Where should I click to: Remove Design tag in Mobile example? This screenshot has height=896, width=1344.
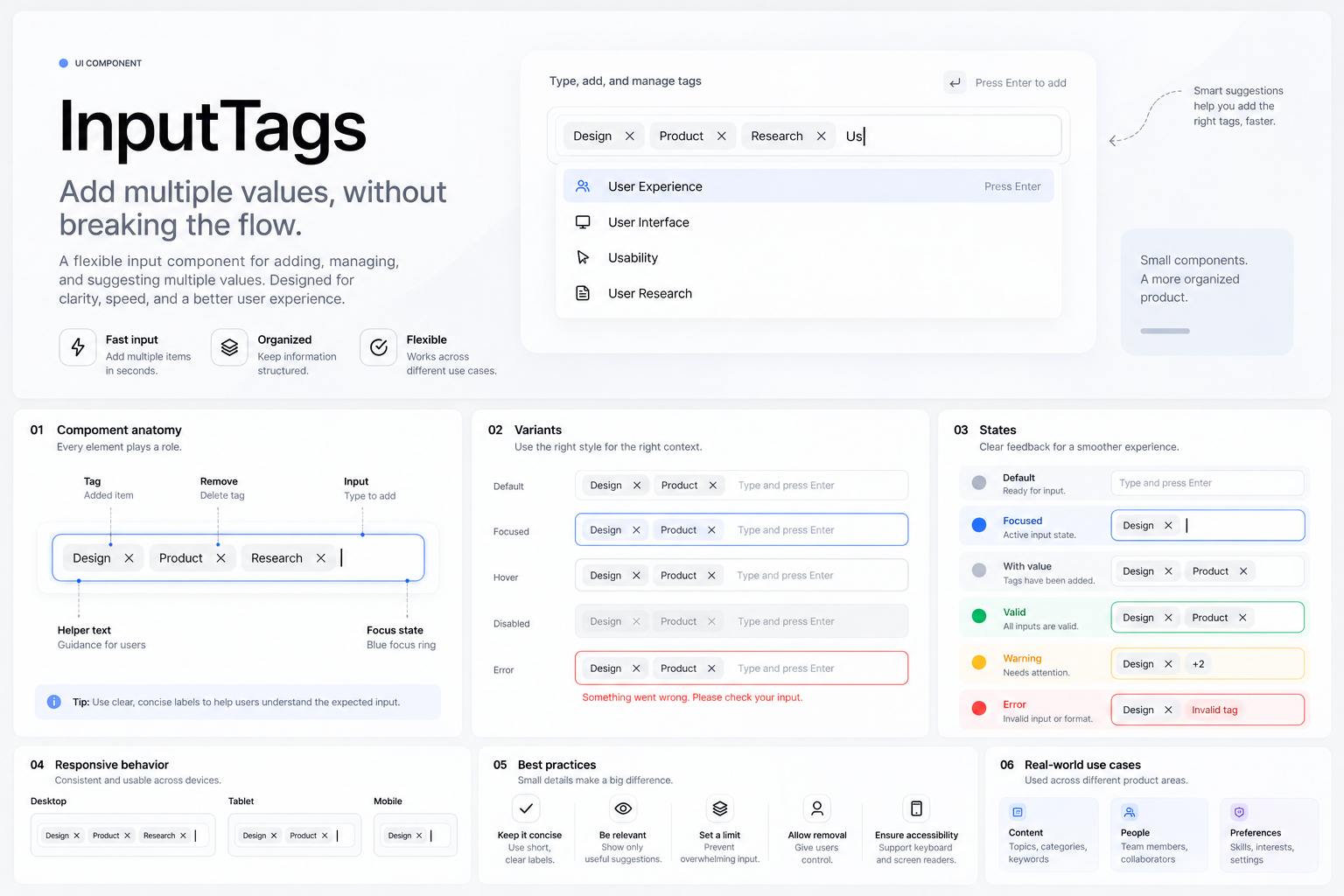[x=419, y=836]
